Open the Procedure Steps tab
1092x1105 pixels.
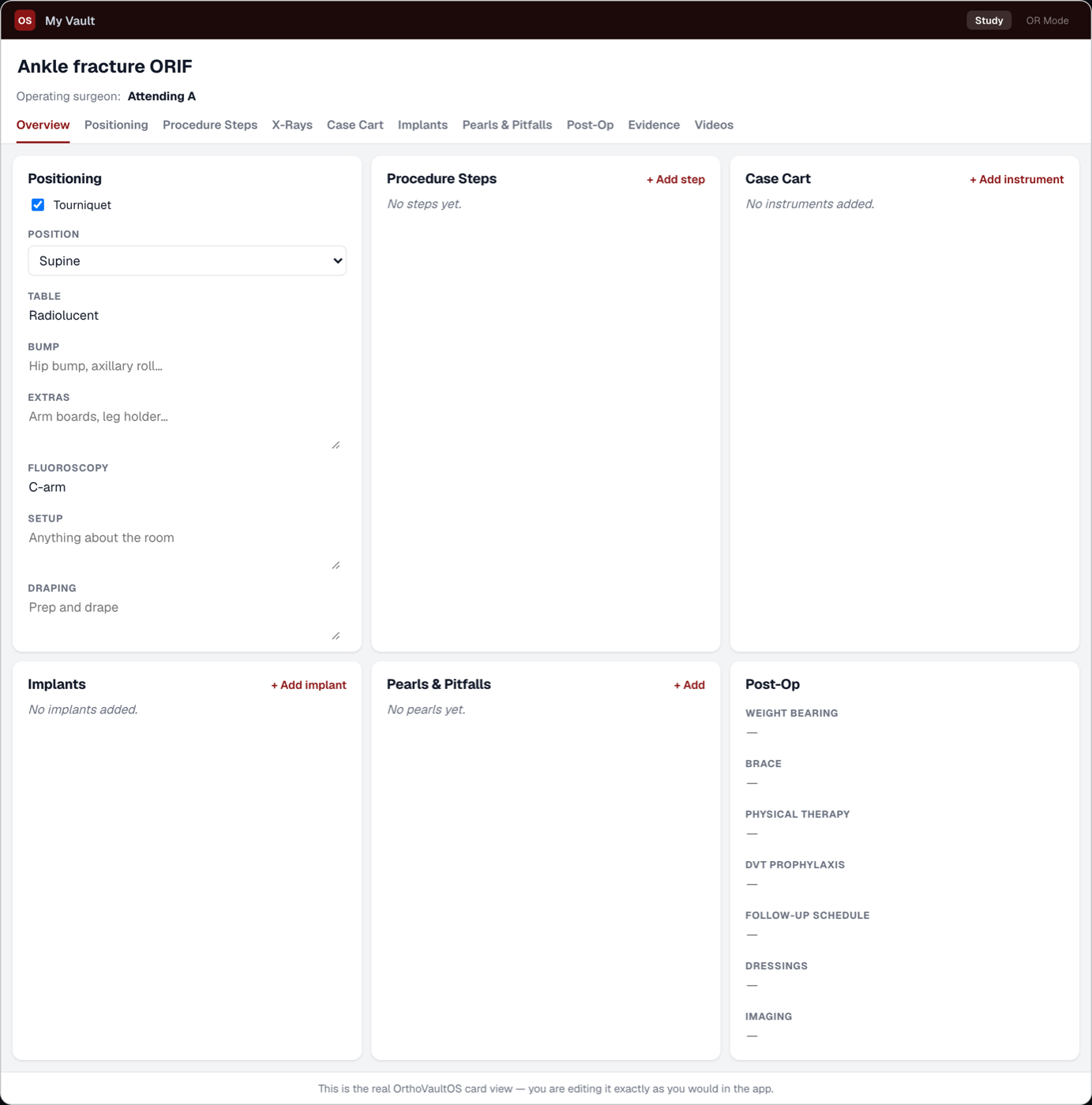coord(210,125)
